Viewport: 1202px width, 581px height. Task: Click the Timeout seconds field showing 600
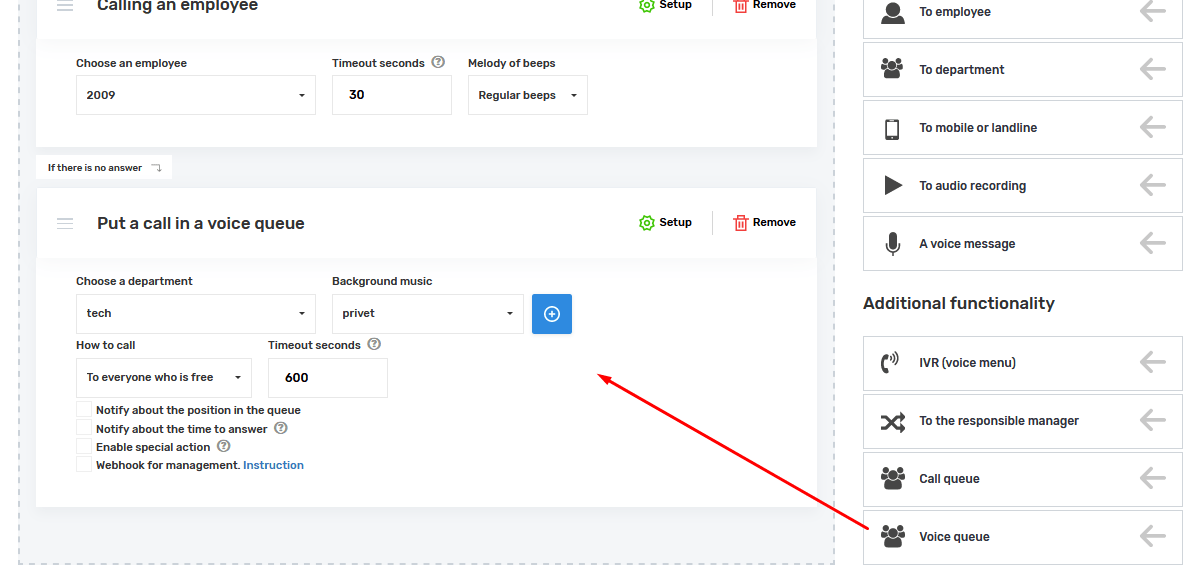pyautogui.click(x=327, y=378)
